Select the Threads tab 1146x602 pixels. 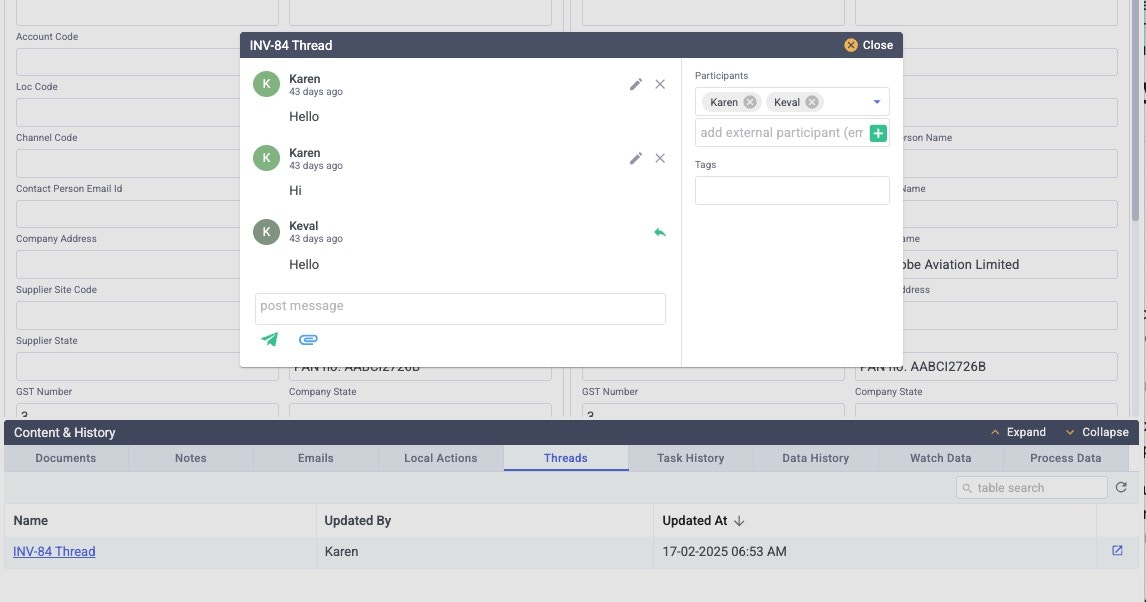click(566, 458)
